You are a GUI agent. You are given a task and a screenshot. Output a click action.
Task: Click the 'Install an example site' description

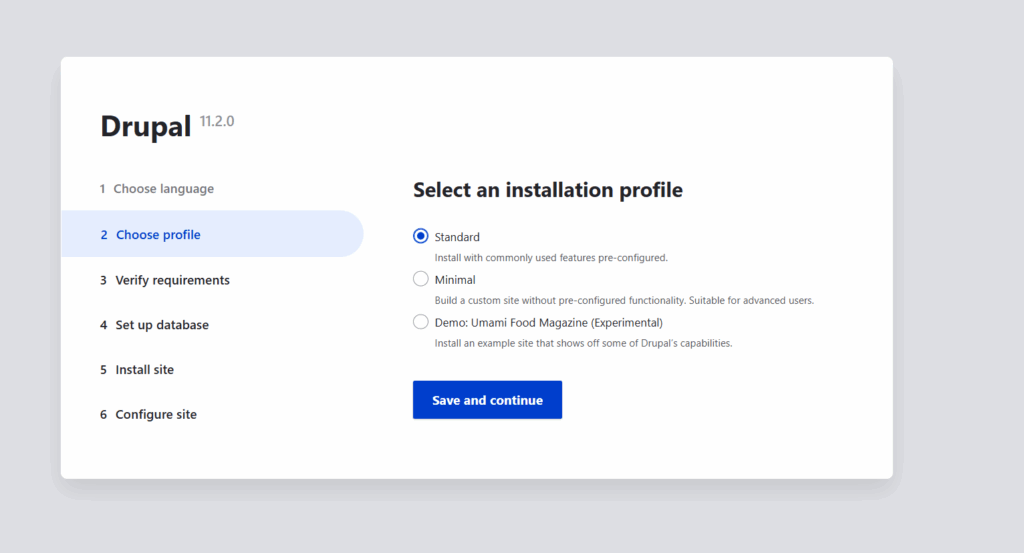583,343
